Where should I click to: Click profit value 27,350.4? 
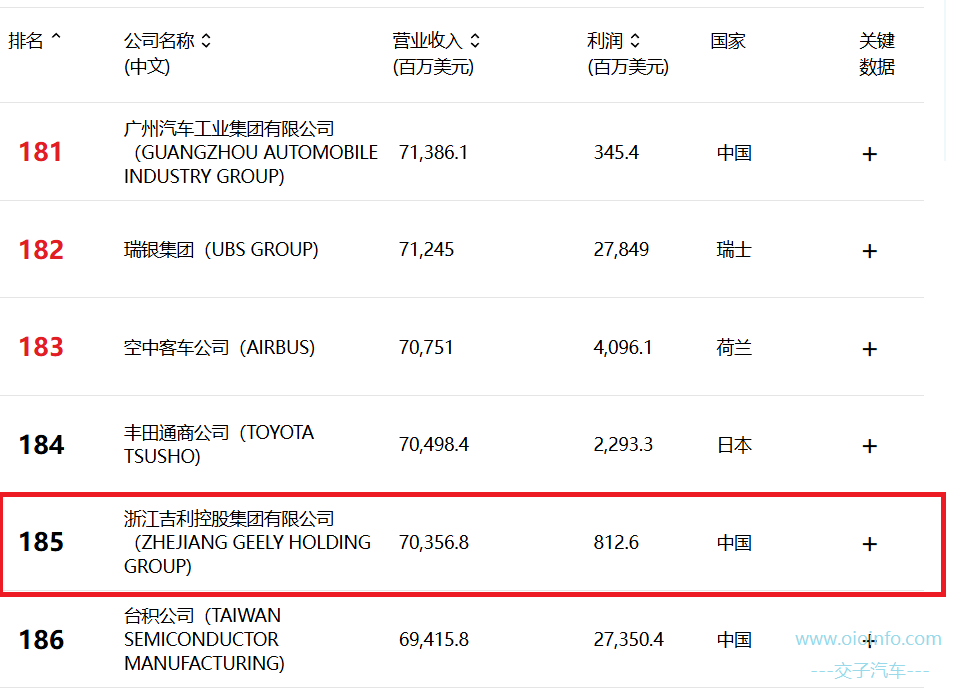tap(628, 639)
